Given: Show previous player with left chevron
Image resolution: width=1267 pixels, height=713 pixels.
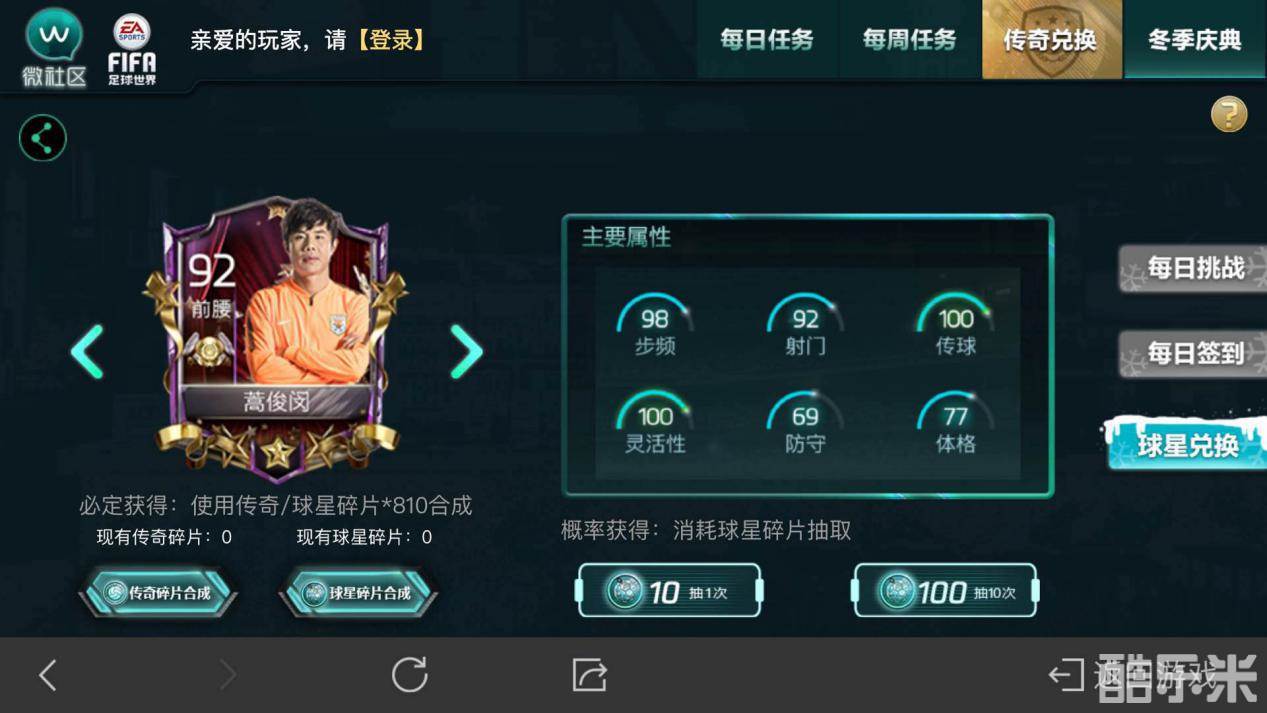Looking at the screenshot, I should (x=87, y=351).
